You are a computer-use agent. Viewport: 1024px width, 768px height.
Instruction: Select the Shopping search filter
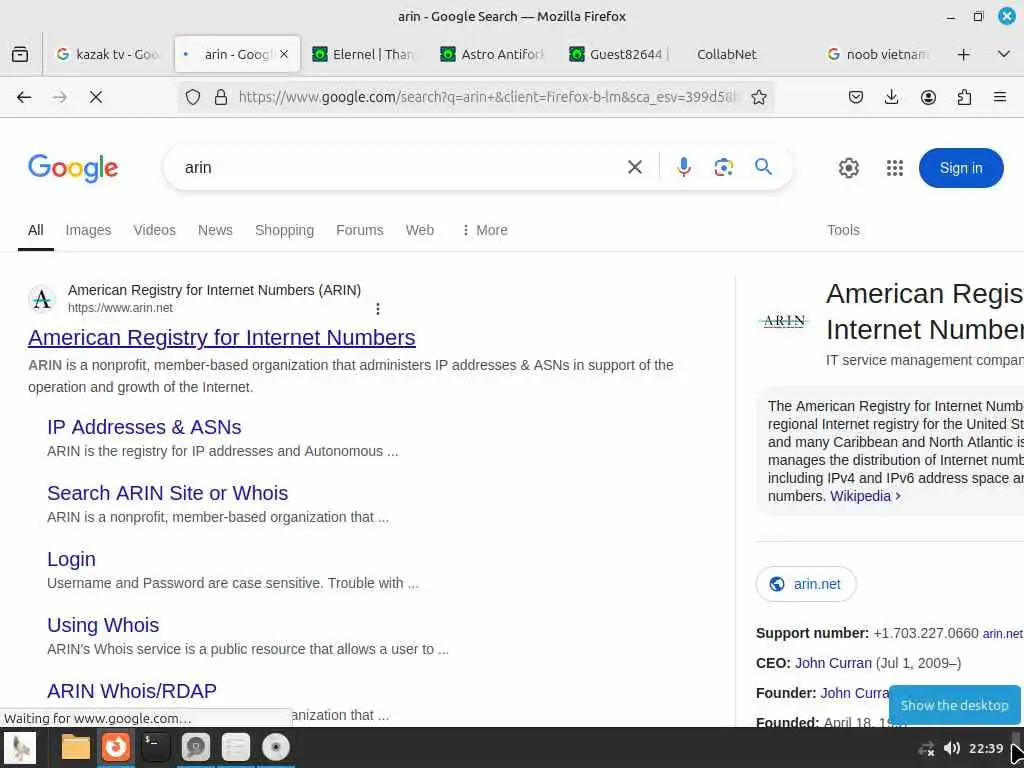coord(284,230)
